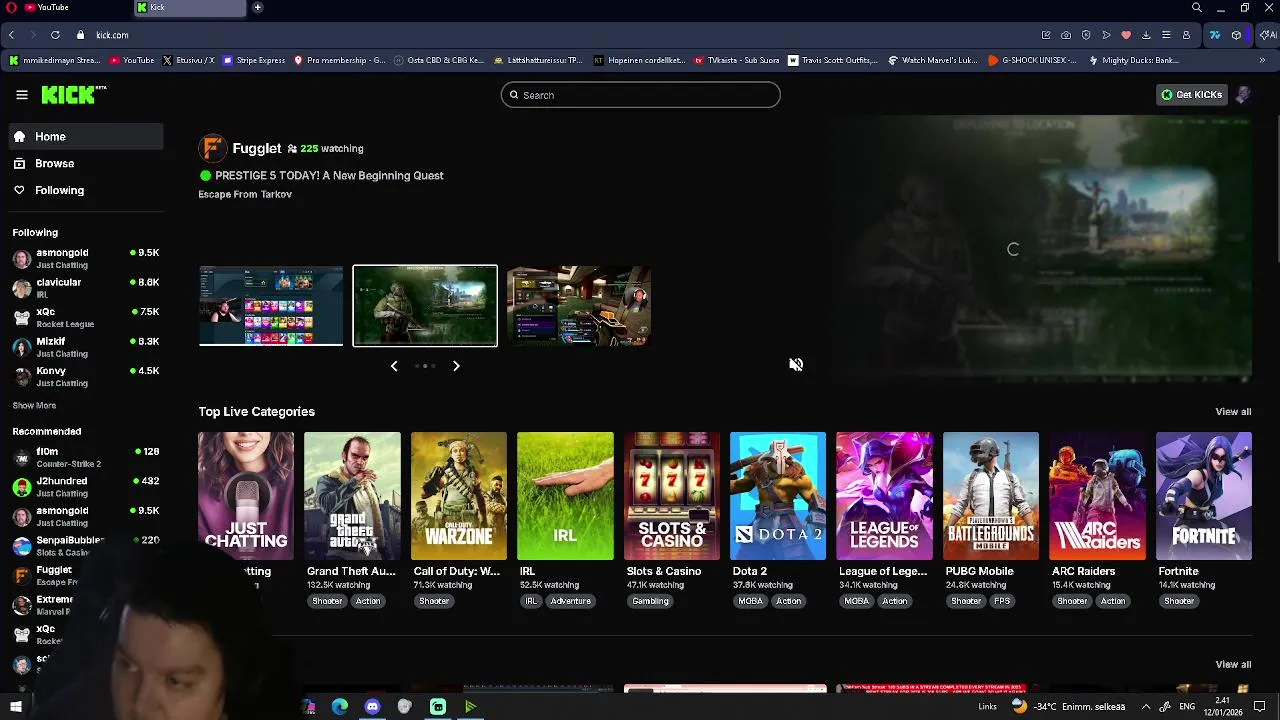Click the MOBA tag under Dota 2
The height and width of the screenshot is (720, 1280).
(750, 601)
